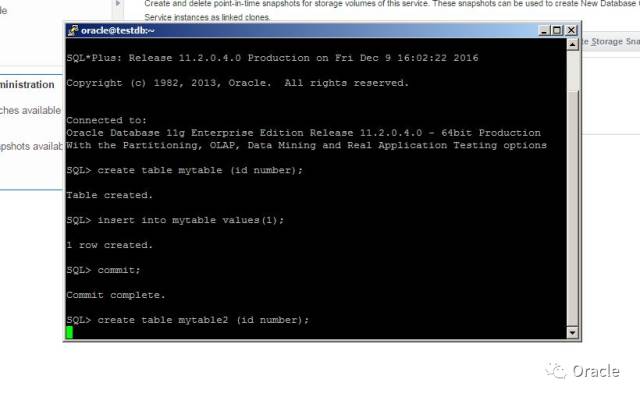This screenshot has width=640, height=397.
Task: Click the oracle@testdb:~ title bar text
Action: tap(118, 31)
